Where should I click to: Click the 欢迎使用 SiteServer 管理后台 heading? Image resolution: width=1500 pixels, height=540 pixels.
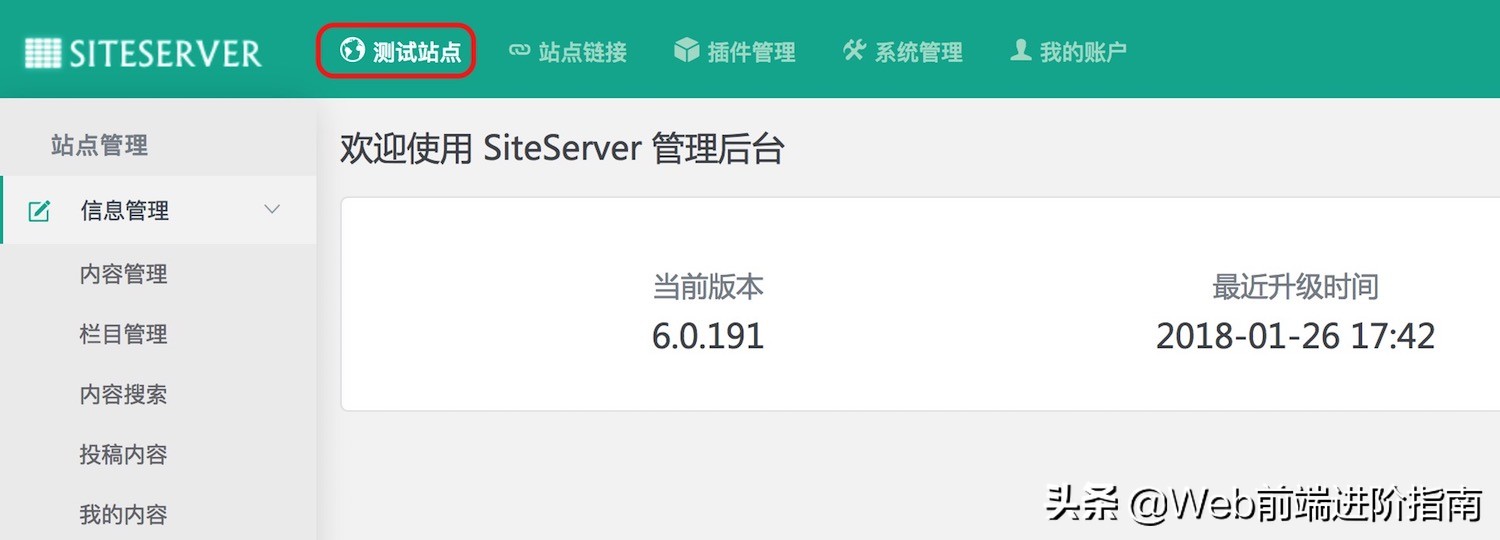tap(562, 149)
